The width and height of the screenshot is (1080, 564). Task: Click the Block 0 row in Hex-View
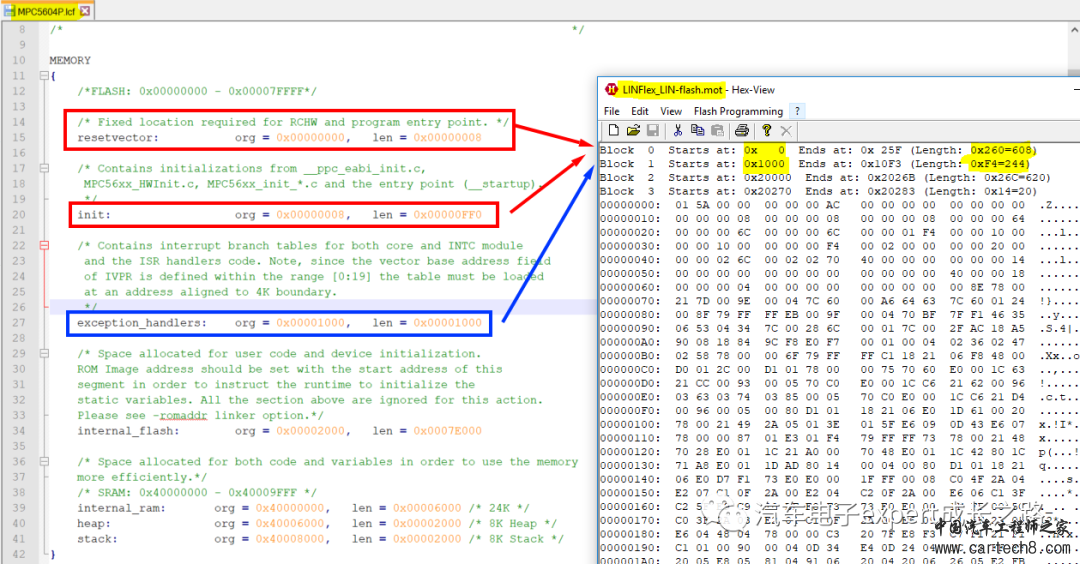(x=818, y=150)
